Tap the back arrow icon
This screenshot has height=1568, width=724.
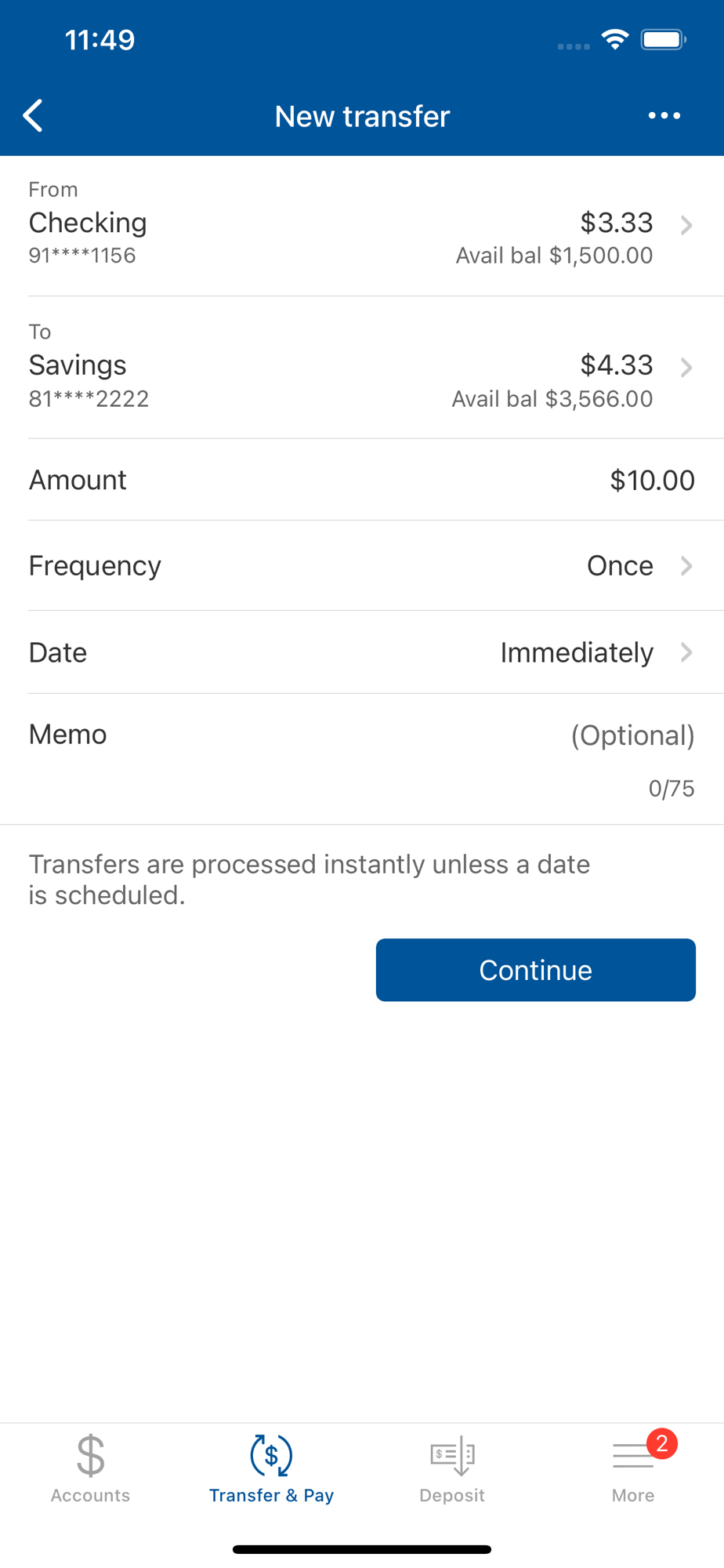click(x=33, y=116)
